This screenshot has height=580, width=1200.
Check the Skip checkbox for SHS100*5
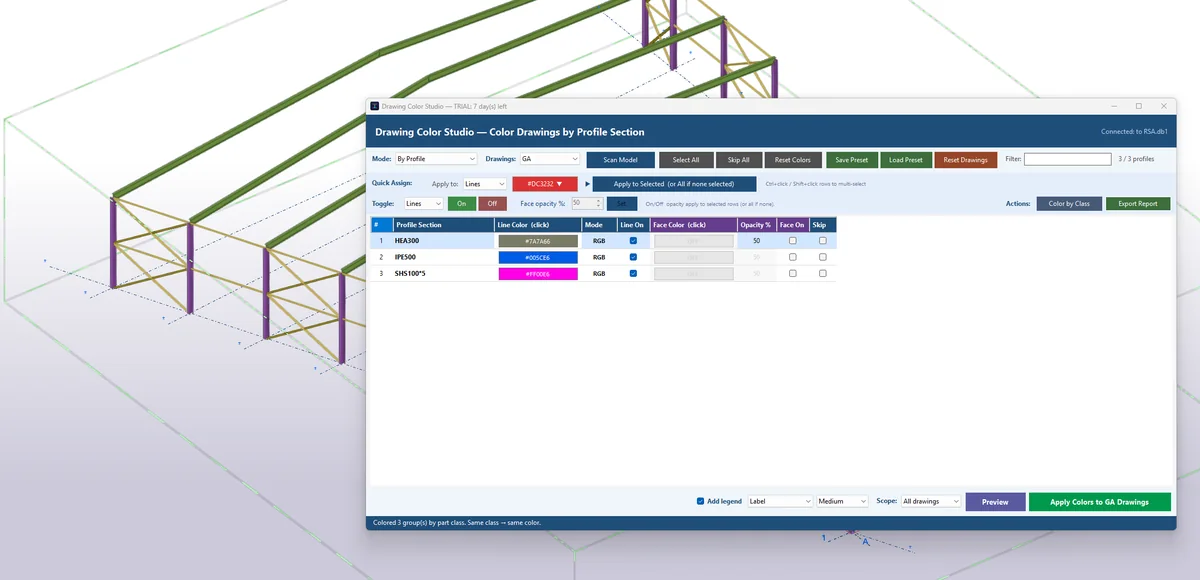[x=823, y=273]
